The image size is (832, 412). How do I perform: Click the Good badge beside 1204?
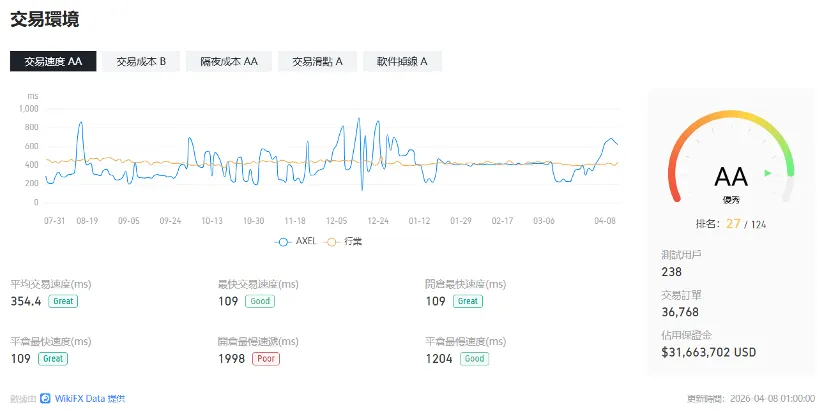(x=474, y=358)
